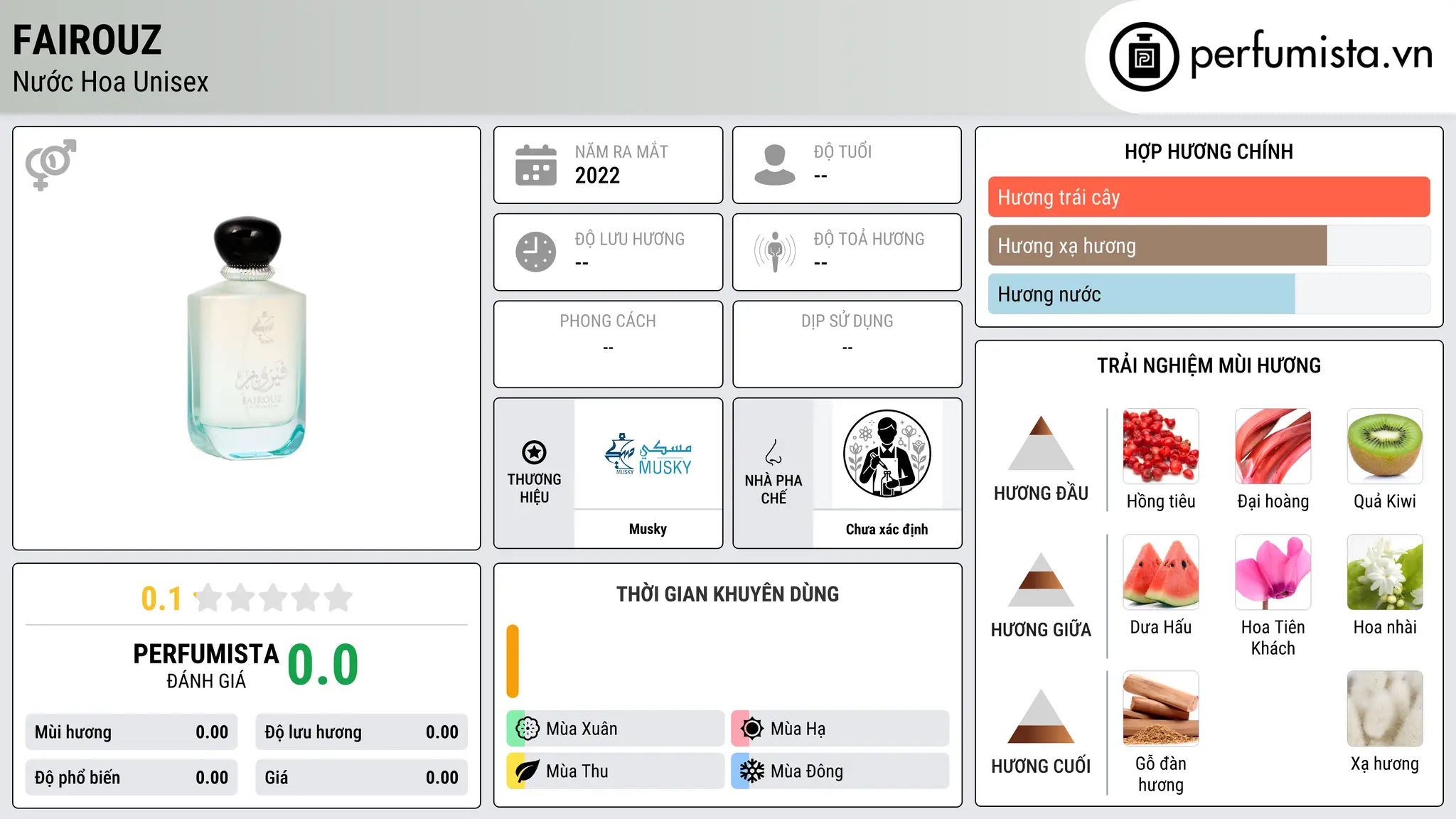
Task: Click the Hương nước accord bar
Action: tap(1209, 294)
